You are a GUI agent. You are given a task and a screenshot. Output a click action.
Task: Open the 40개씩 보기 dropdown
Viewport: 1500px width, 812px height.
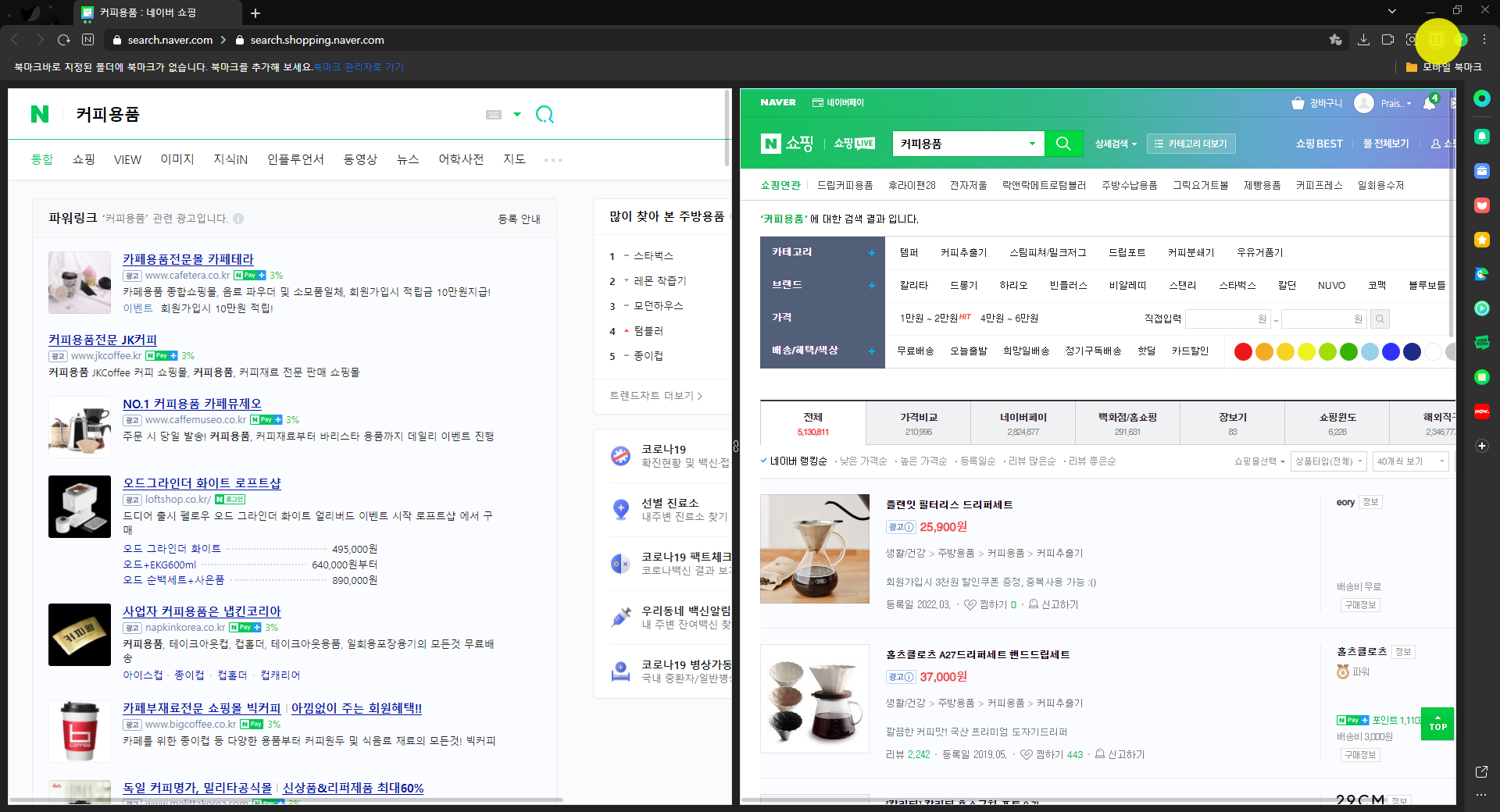click(1411, 461)
